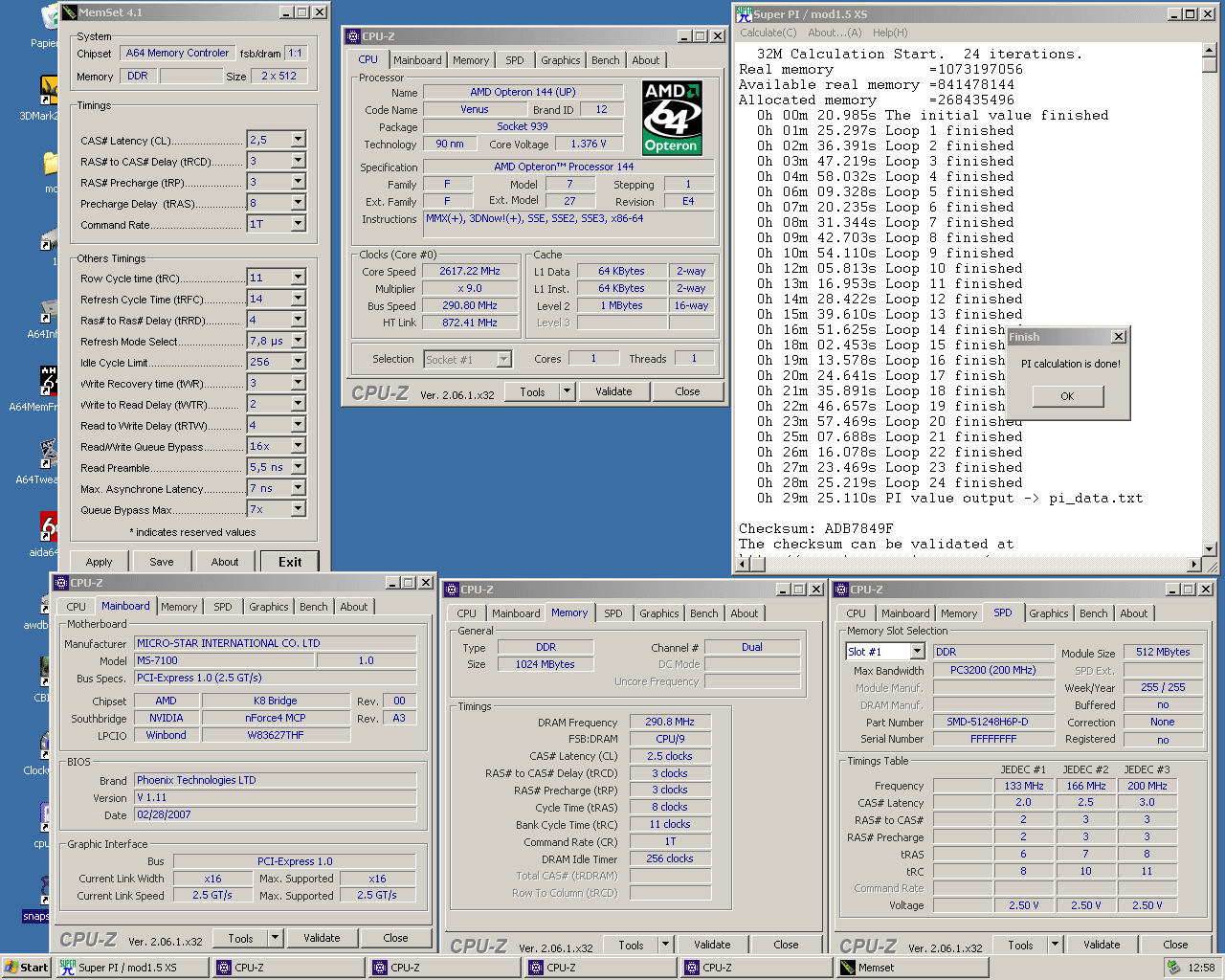Click the Super PI title bar icon
Viewport: 1225px width, 980px height.
744,14
